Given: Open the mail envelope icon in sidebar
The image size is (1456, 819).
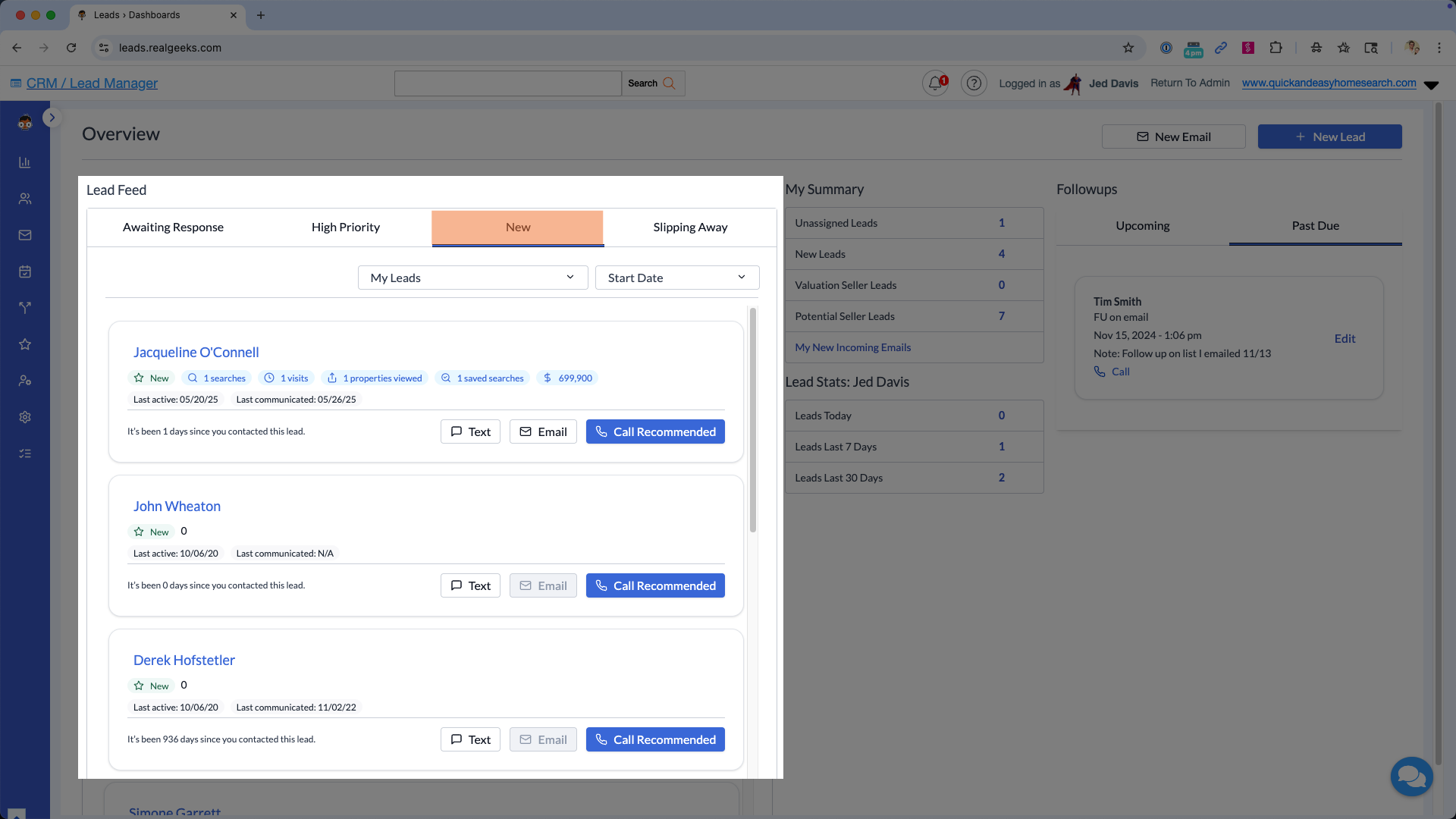Looking at the screenshot, I should tap(25, 235).
